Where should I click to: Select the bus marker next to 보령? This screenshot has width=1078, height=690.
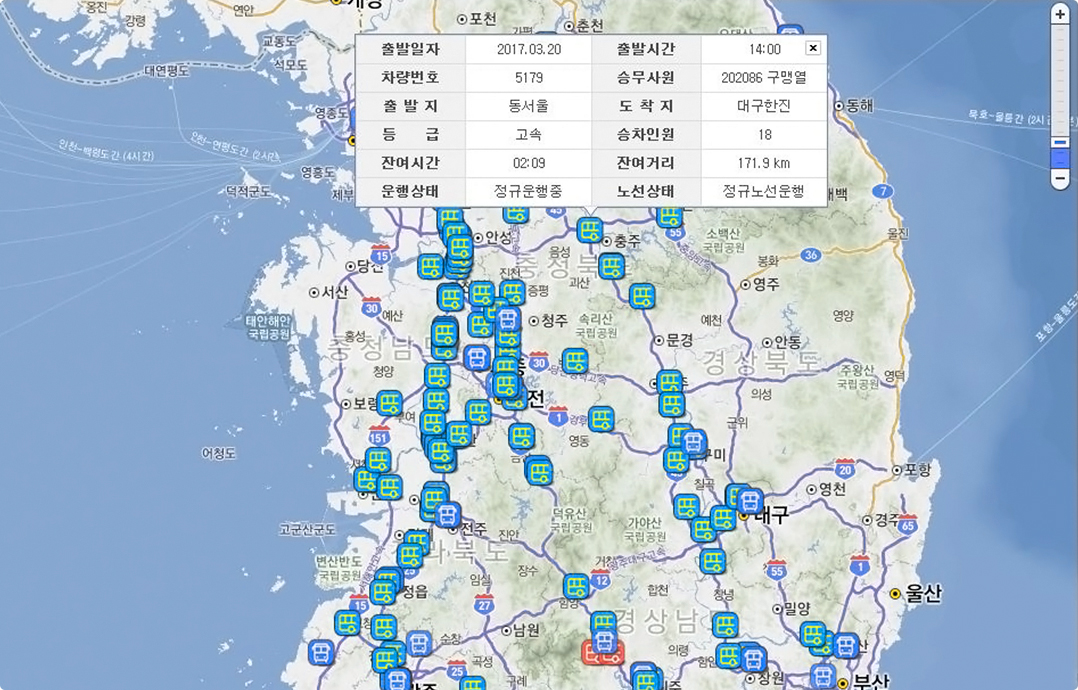pos(389,403)
